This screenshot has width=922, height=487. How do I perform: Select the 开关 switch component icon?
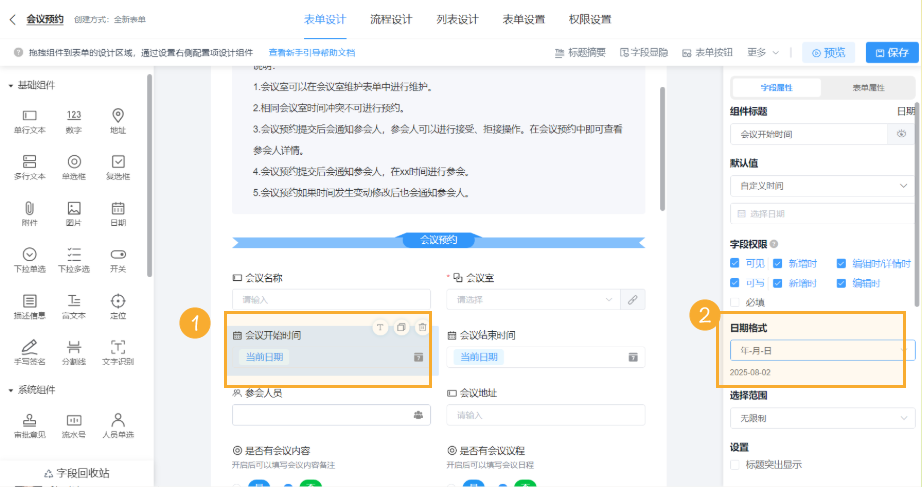118,254
